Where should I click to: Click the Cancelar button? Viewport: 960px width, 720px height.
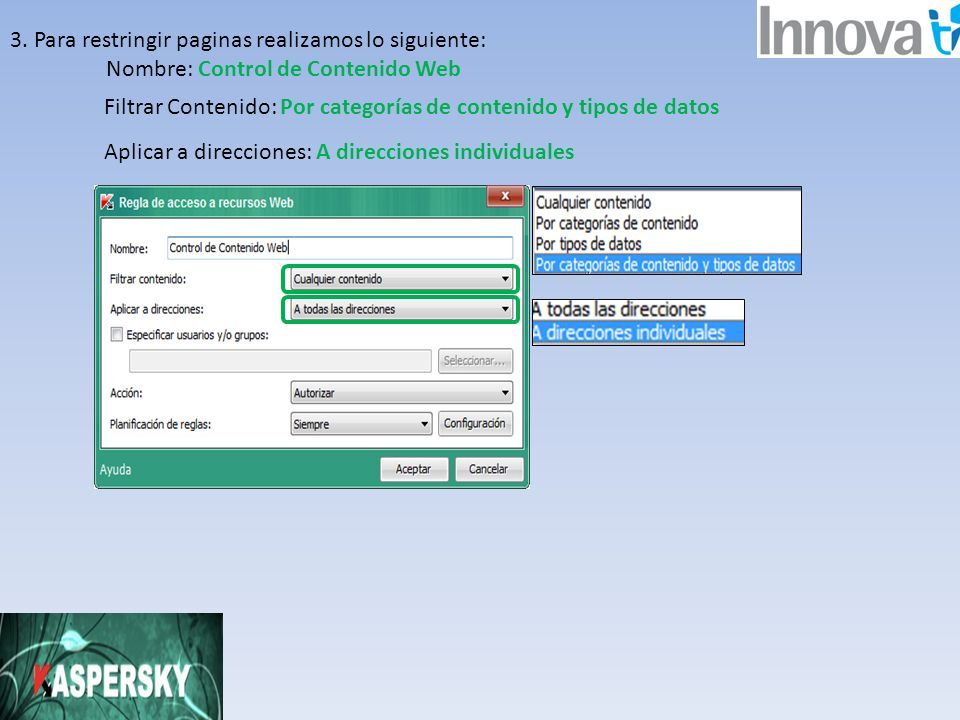[x=489, y=469]
